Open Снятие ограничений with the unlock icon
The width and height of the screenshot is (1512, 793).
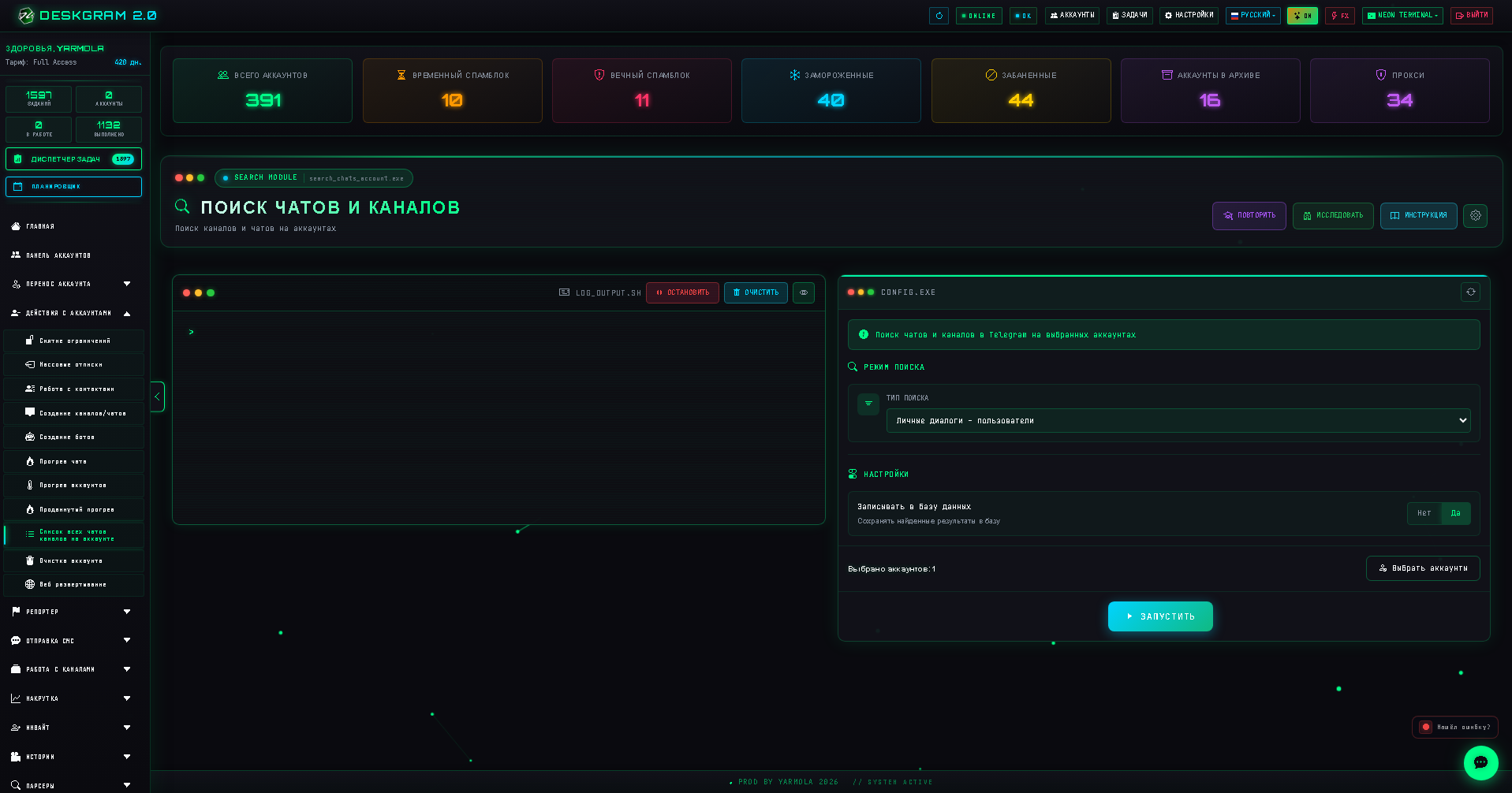(x=74, y=341)
